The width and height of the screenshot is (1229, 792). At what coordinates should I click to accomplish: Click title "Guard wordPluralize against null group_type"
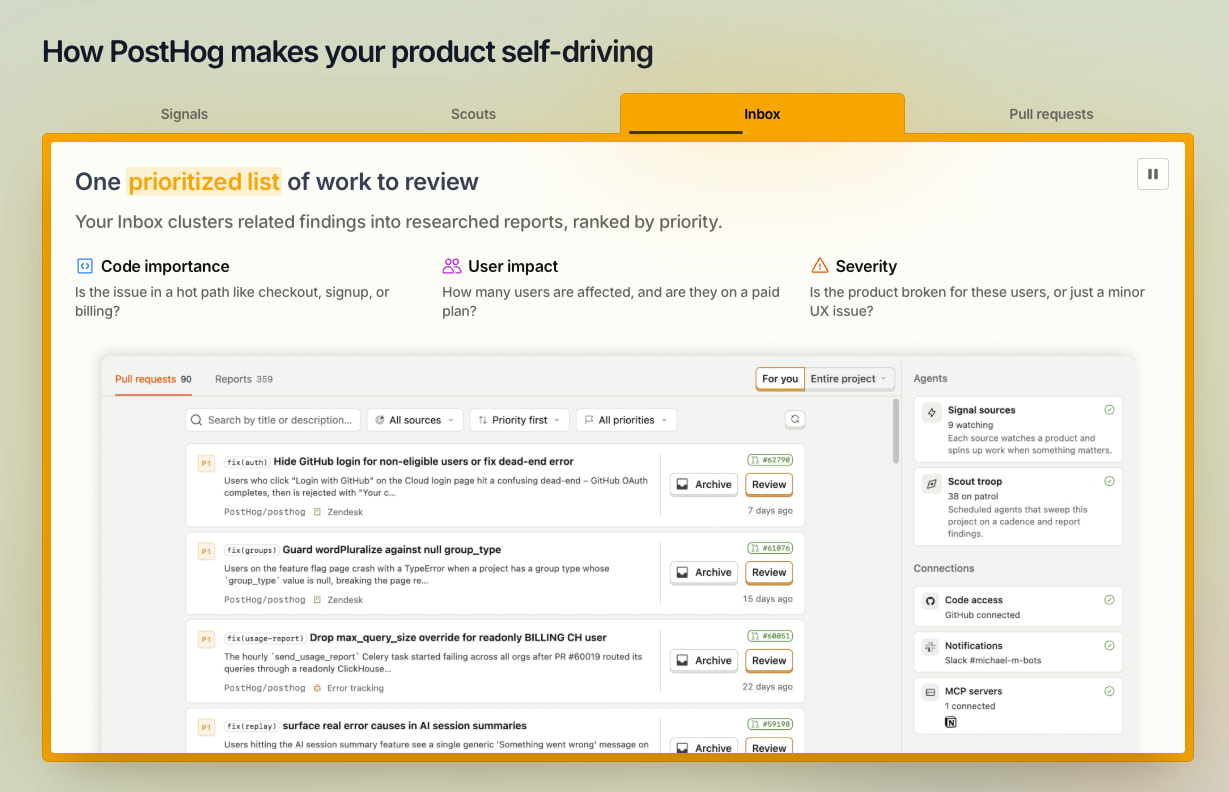[x=392, y=550]
